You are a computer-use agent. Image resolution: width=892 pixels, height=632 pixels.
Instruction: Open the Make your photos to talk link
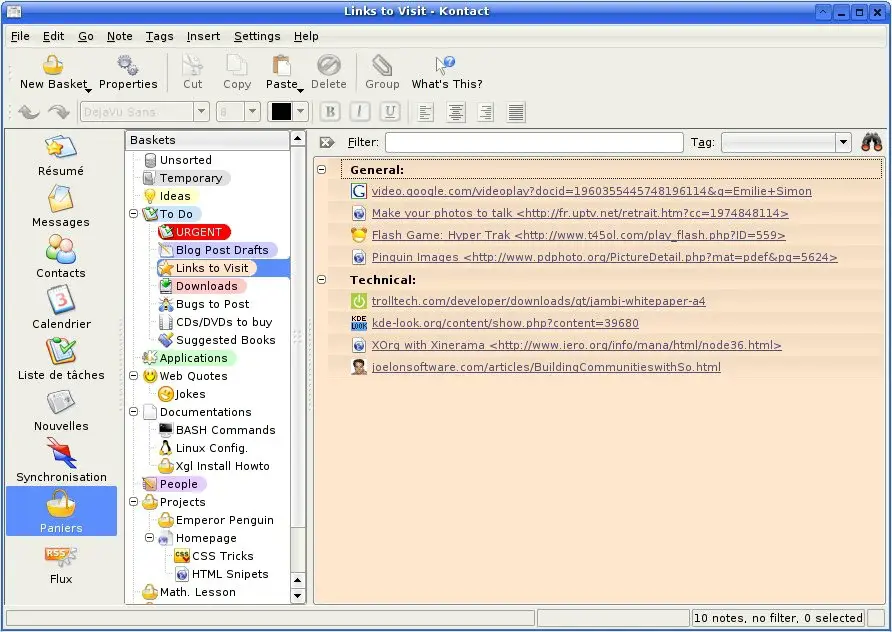pyautogui.click(x=580, y=213)
